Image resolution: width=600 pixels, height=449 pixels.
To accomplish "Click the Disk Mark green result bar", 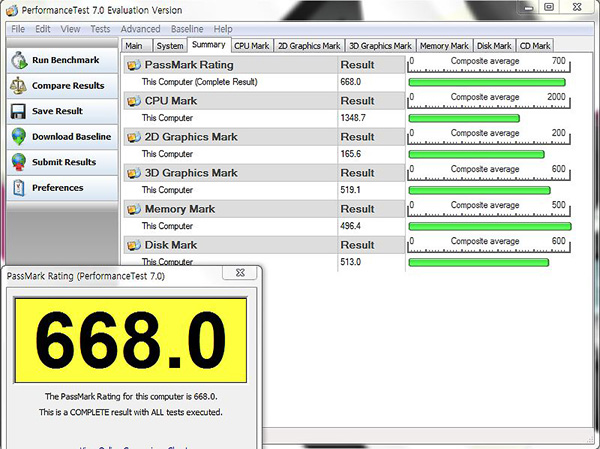I will [x=479, y=262].
